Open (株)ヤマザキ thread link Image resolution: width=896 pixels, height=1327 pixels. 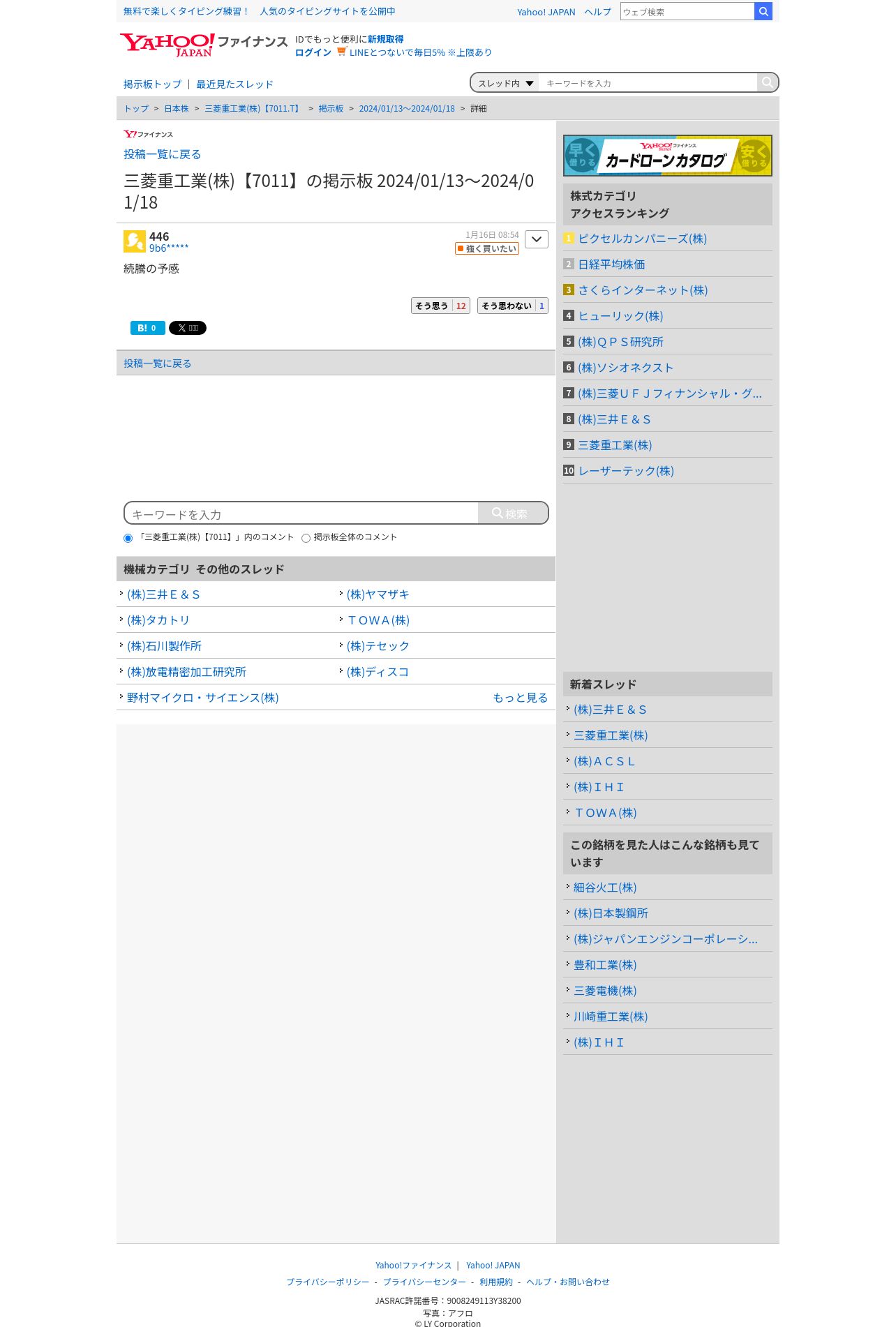378,594
